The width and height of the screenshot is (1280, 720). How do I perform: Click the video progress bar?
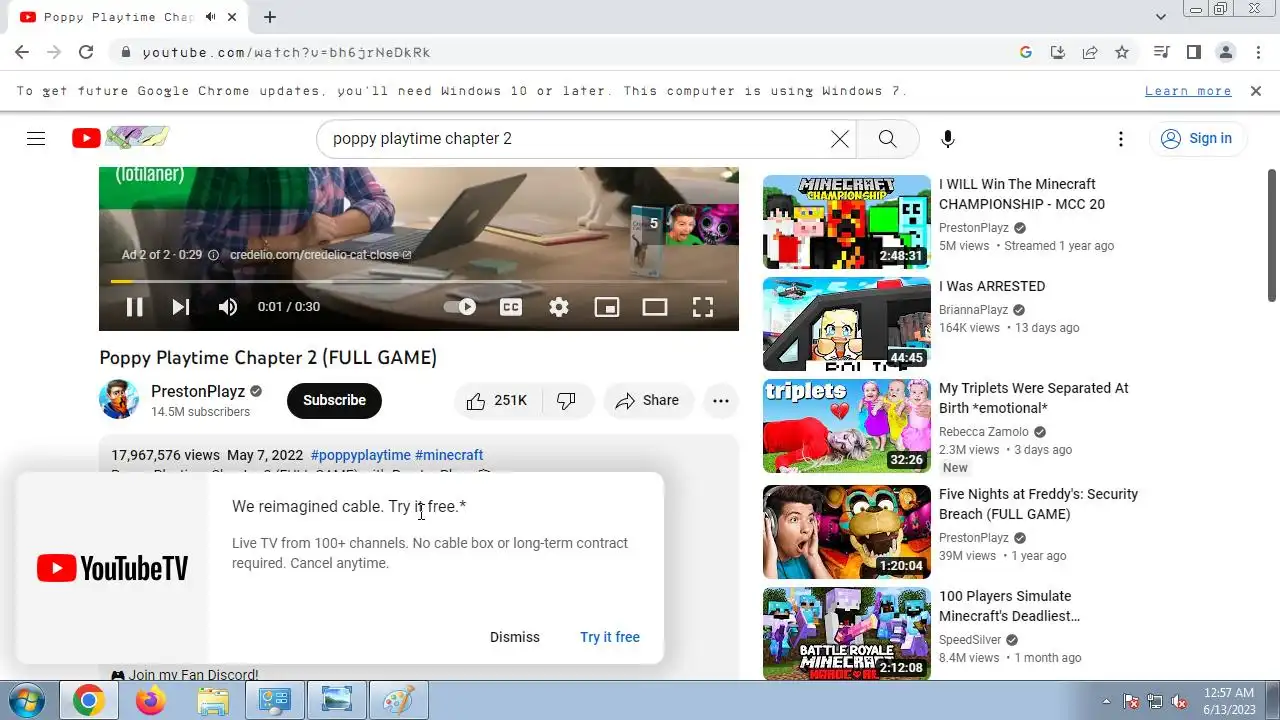coord(419,281)
